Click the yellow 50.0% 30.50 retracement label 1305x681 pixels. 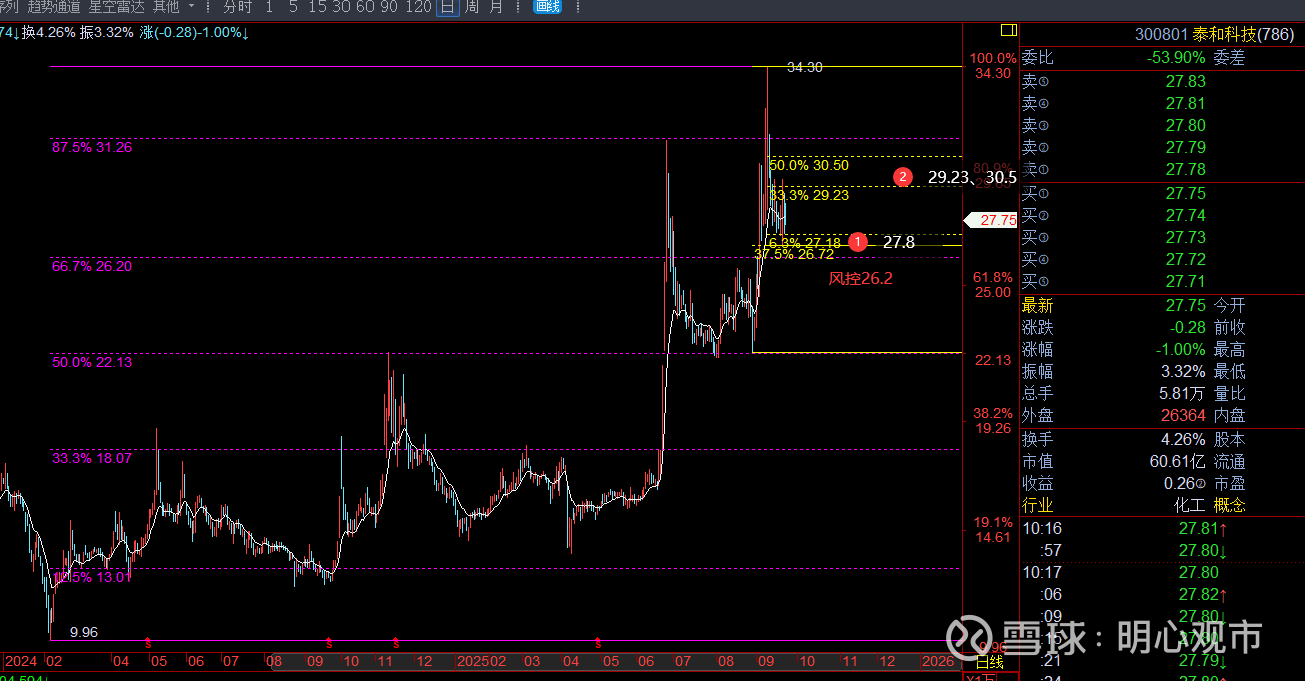[809, 166]
